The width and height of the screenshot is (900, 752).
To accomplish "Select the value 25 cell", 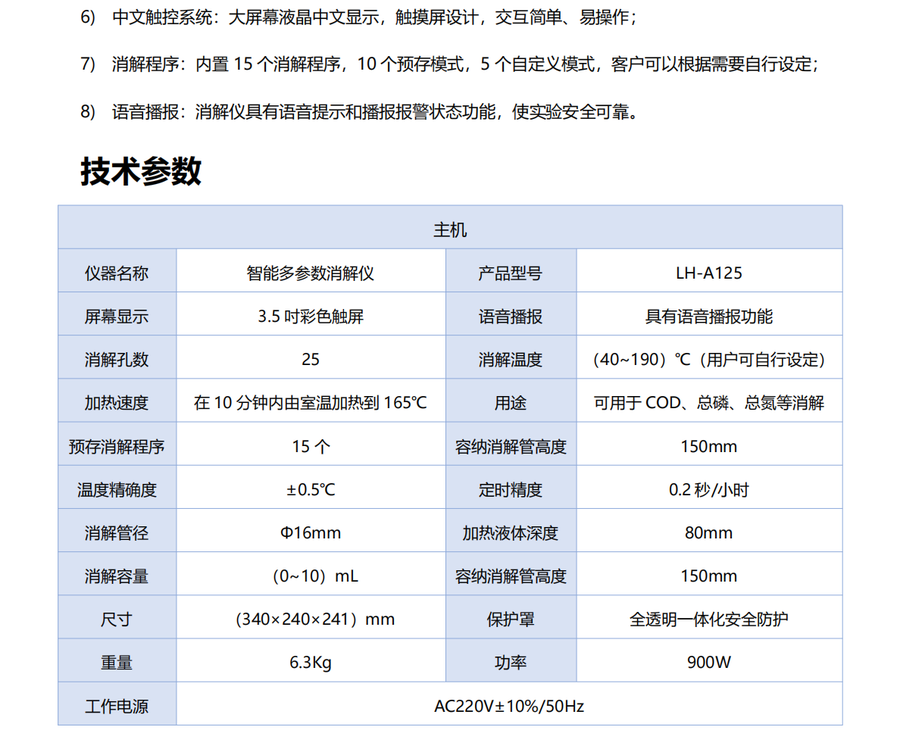I will tap(311, 357).
